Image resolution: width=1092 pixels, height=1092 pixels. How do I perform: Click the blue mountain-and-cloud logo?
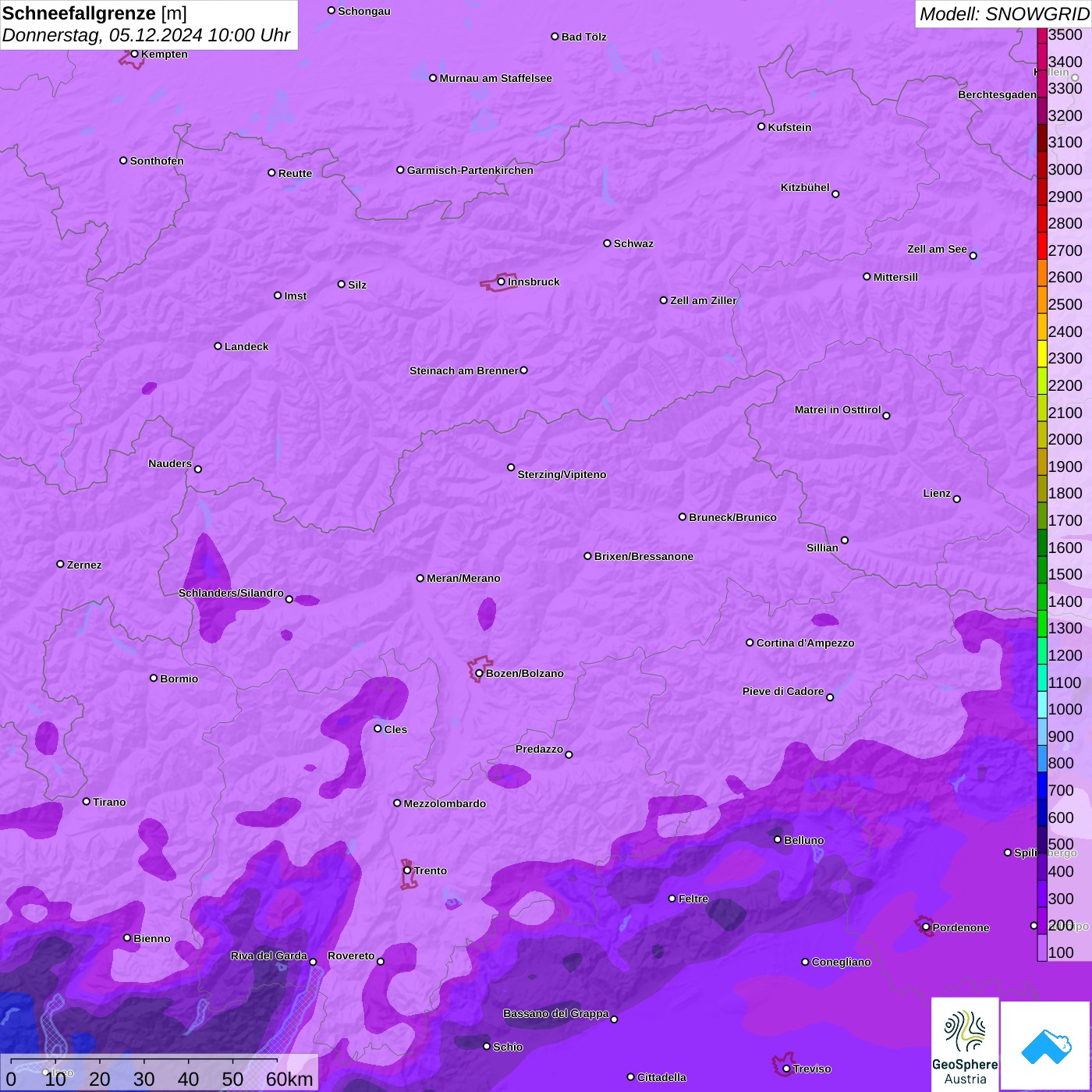(x=1046, y=1046)
